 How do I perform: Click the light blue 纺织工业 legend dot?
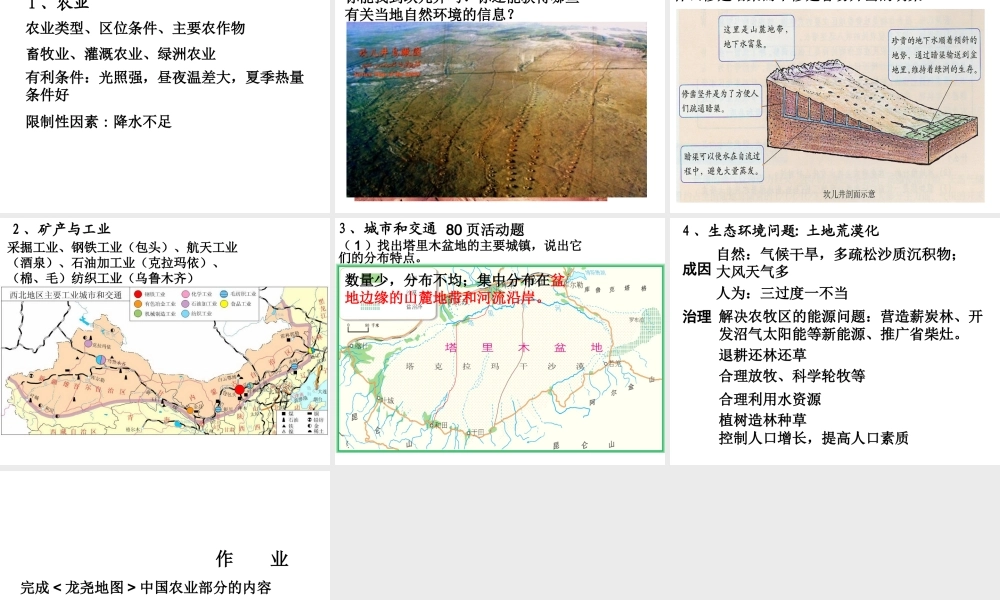pyautogui.click(x=186, y=314)
